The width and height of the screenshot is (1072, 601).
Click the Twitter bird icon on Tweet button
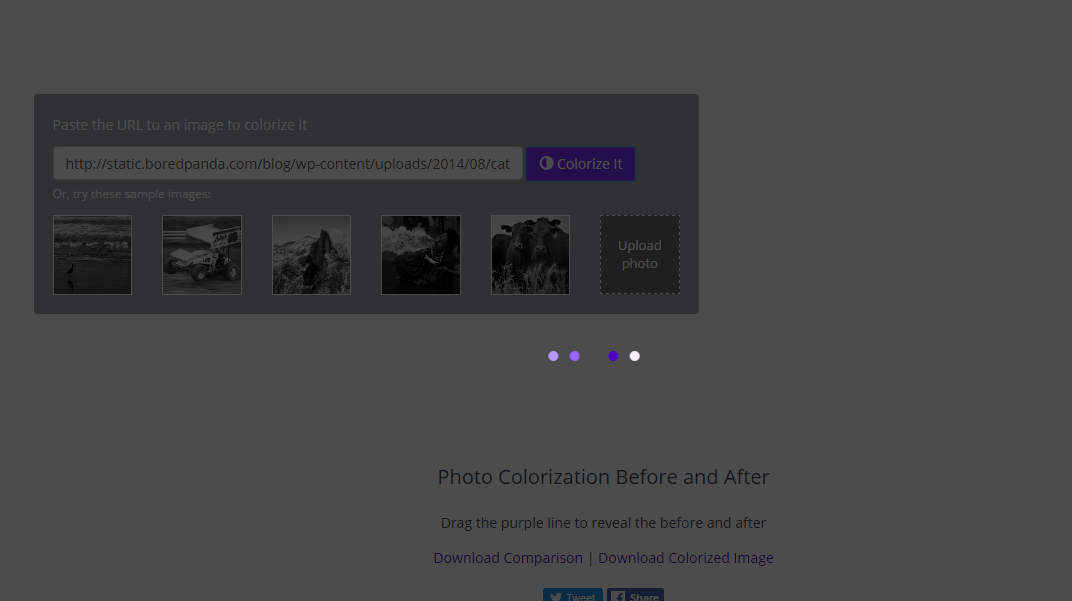click(x=558, y=597)
